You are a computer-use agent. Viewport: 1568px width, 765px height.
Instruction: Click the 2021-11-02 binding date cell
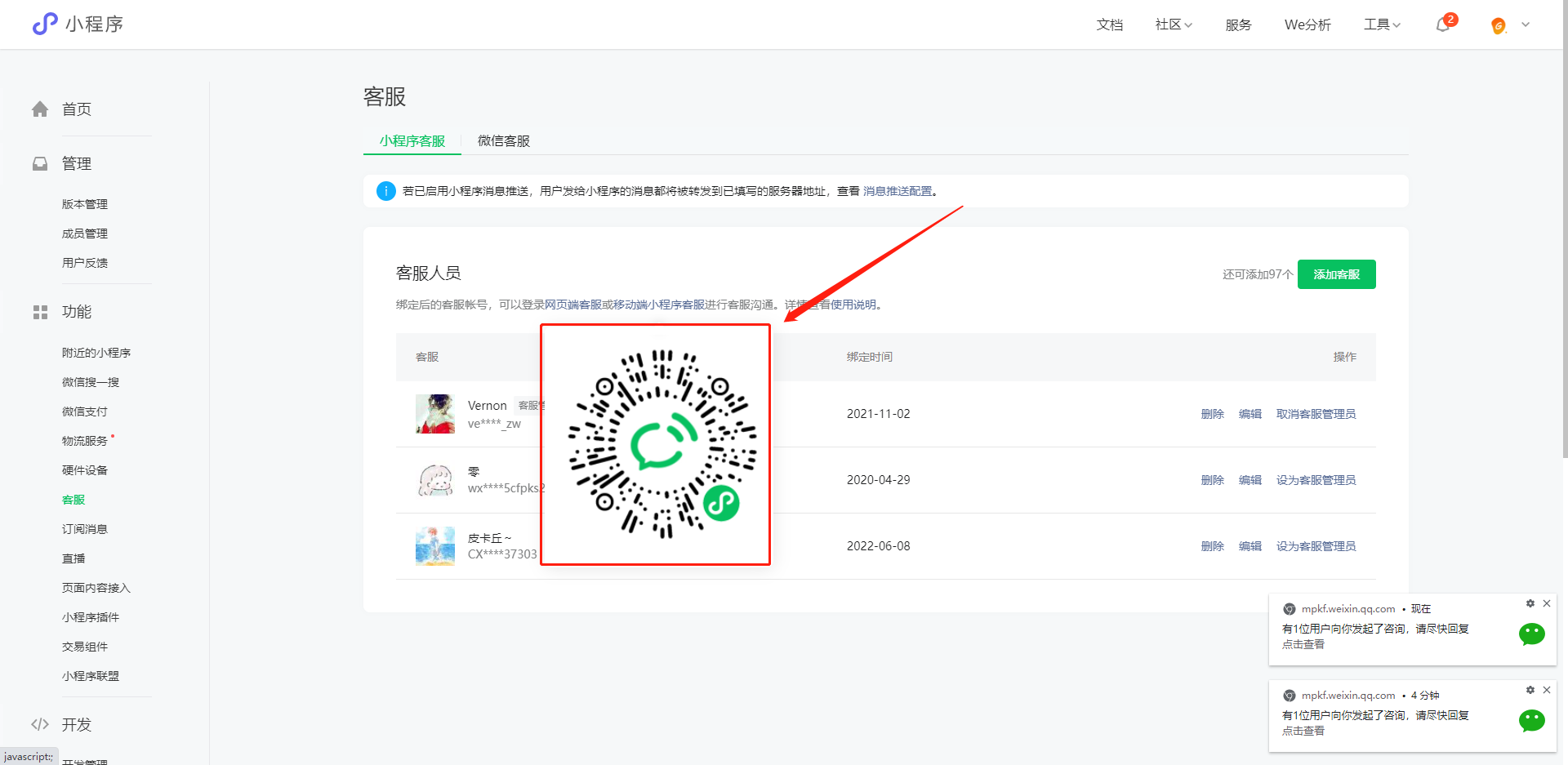click(878, 414)
